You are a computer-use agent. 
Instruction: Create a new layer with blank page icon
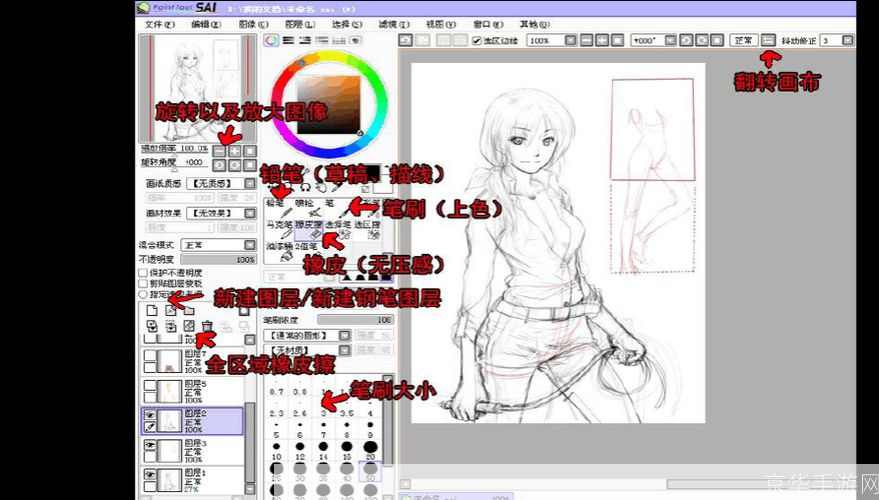[x=152, y=310]
